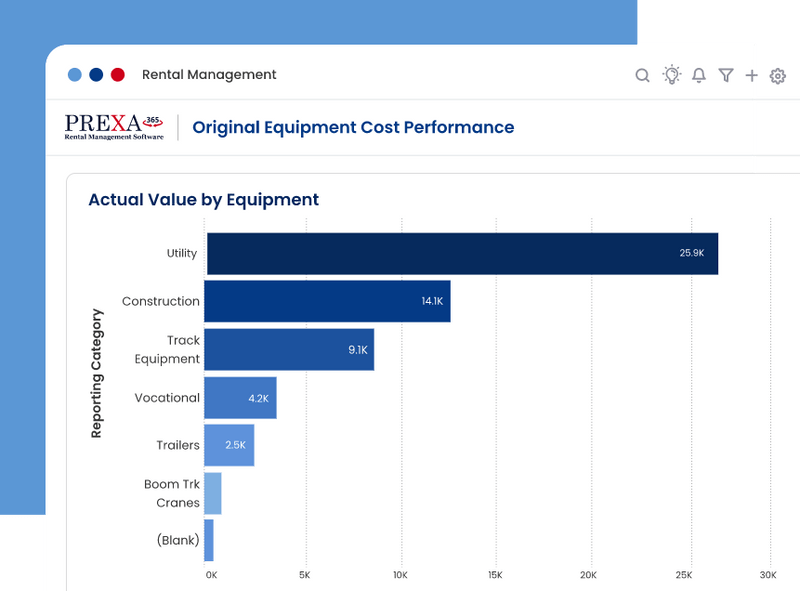The image size is (800, 591).
Task: Apply filters using the funnel icon
Action: (x=726, y=75)
